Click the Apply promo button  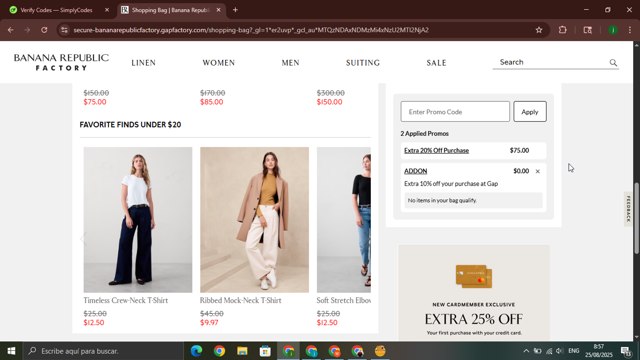coord(530,111)
